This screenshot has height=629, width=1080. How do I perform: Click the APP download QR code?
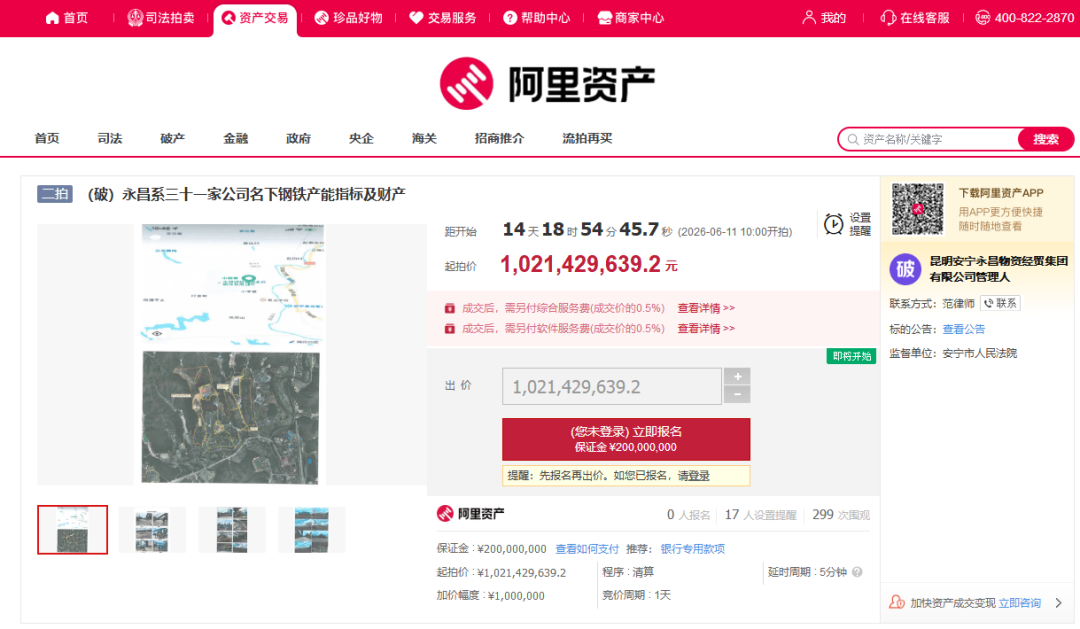pyautogui.click(x=917, y=209)
